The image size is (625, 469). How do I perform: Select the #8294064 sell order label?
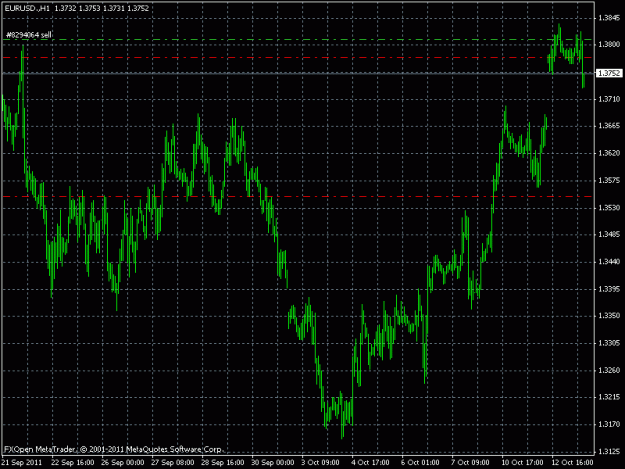[29, 35]
